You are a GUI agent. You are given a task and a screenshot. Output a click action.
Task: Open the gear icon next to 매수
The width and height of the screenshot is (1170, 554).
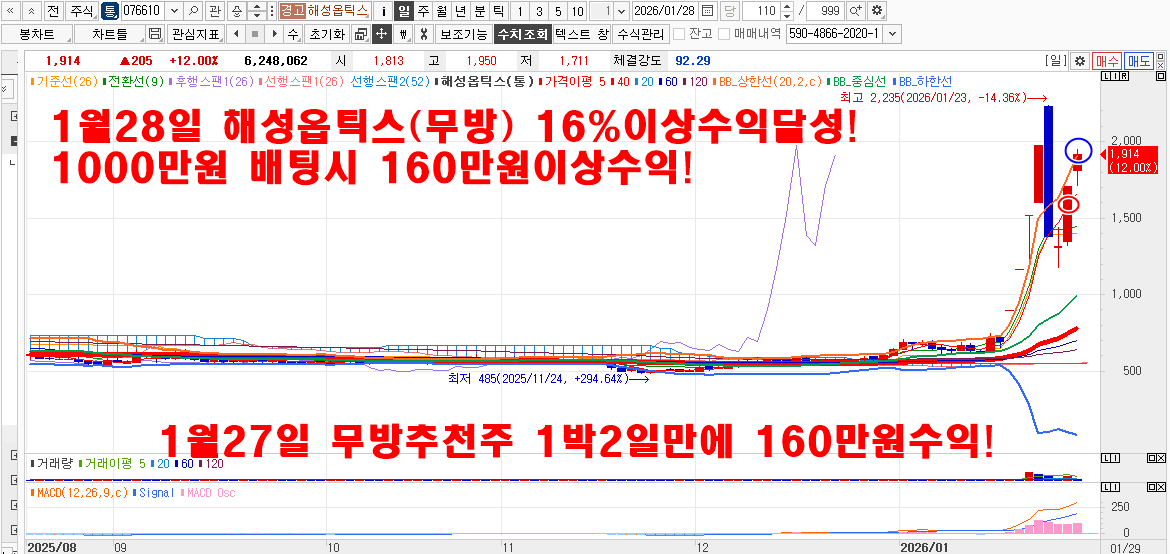1079,61
